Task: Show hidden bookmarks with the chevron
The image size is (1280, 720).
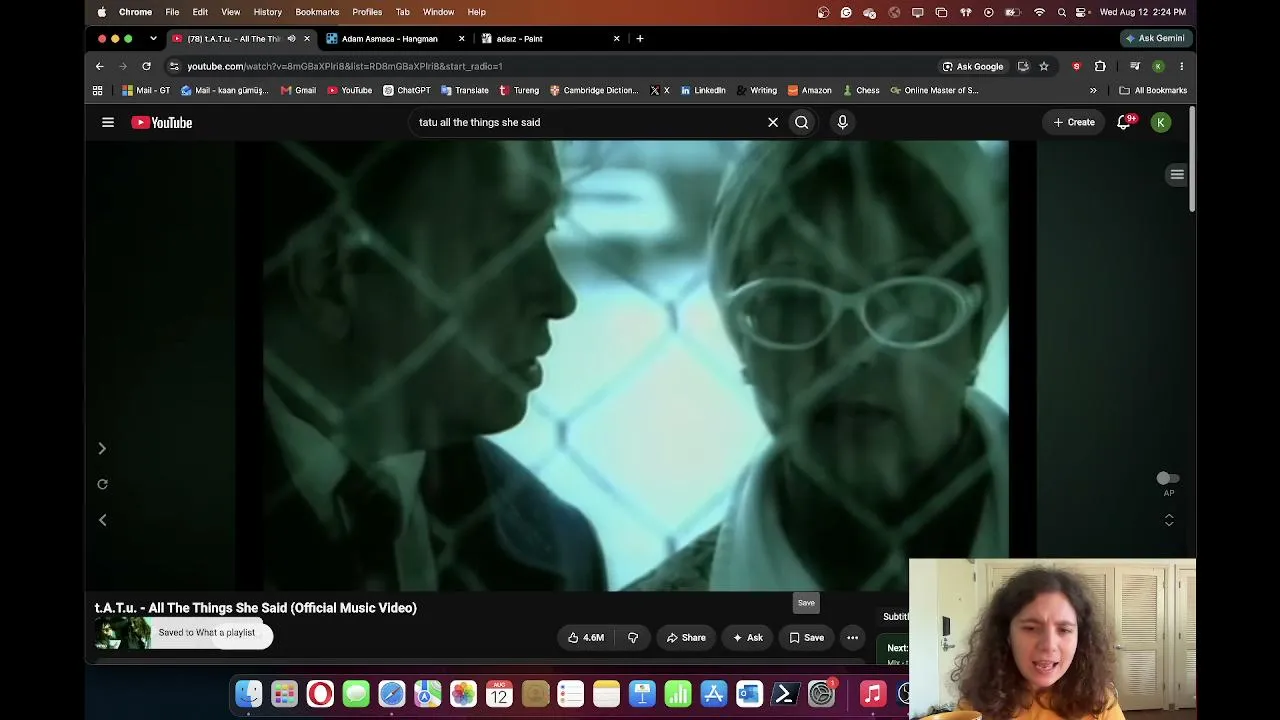Action: coord(1093,90)
